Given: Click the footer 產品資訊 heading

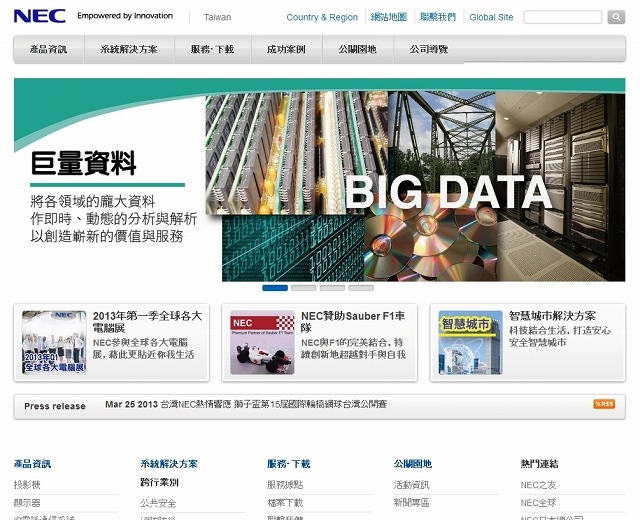Looking at the screenshot, I should click(32, 464).
